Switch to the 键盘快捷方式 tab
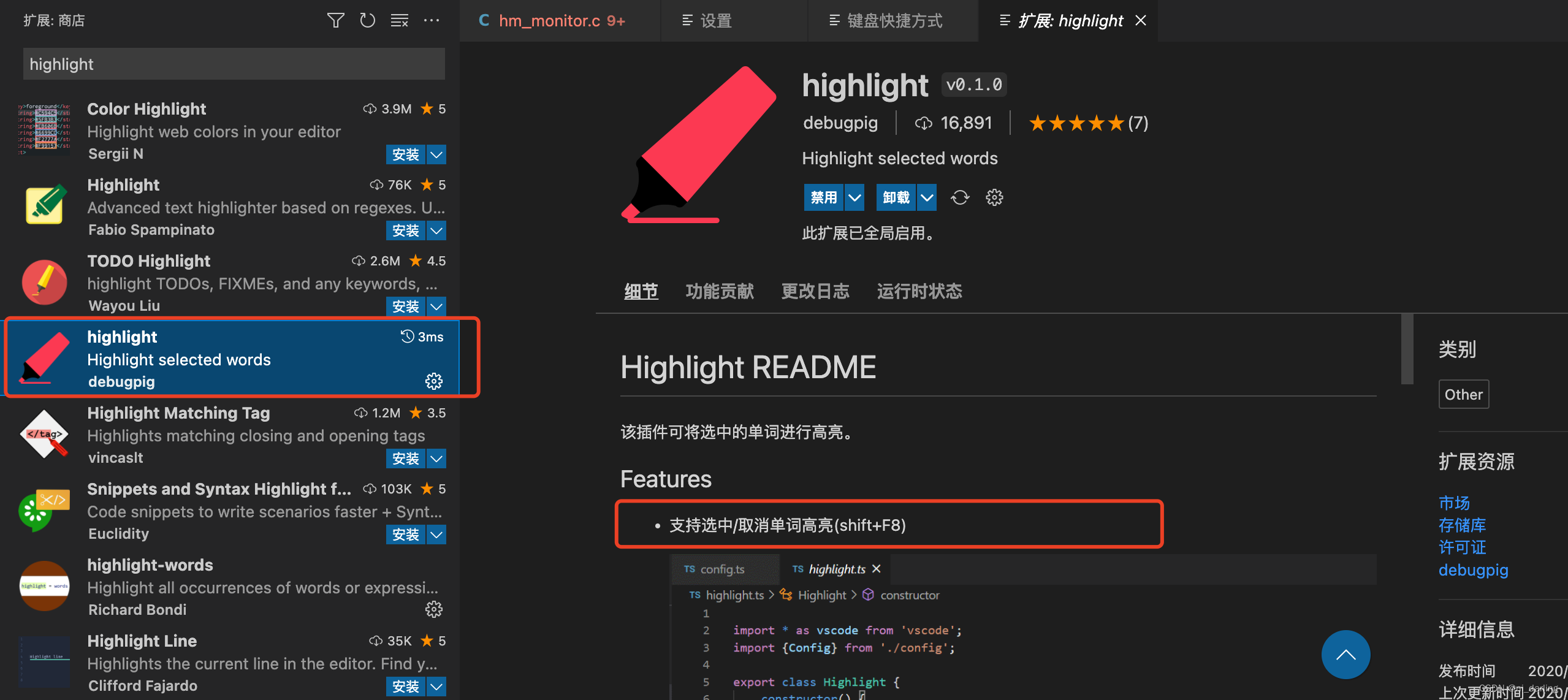This screenshot has width=1568, height=700. pyautogui.click(x=893, y=21)
